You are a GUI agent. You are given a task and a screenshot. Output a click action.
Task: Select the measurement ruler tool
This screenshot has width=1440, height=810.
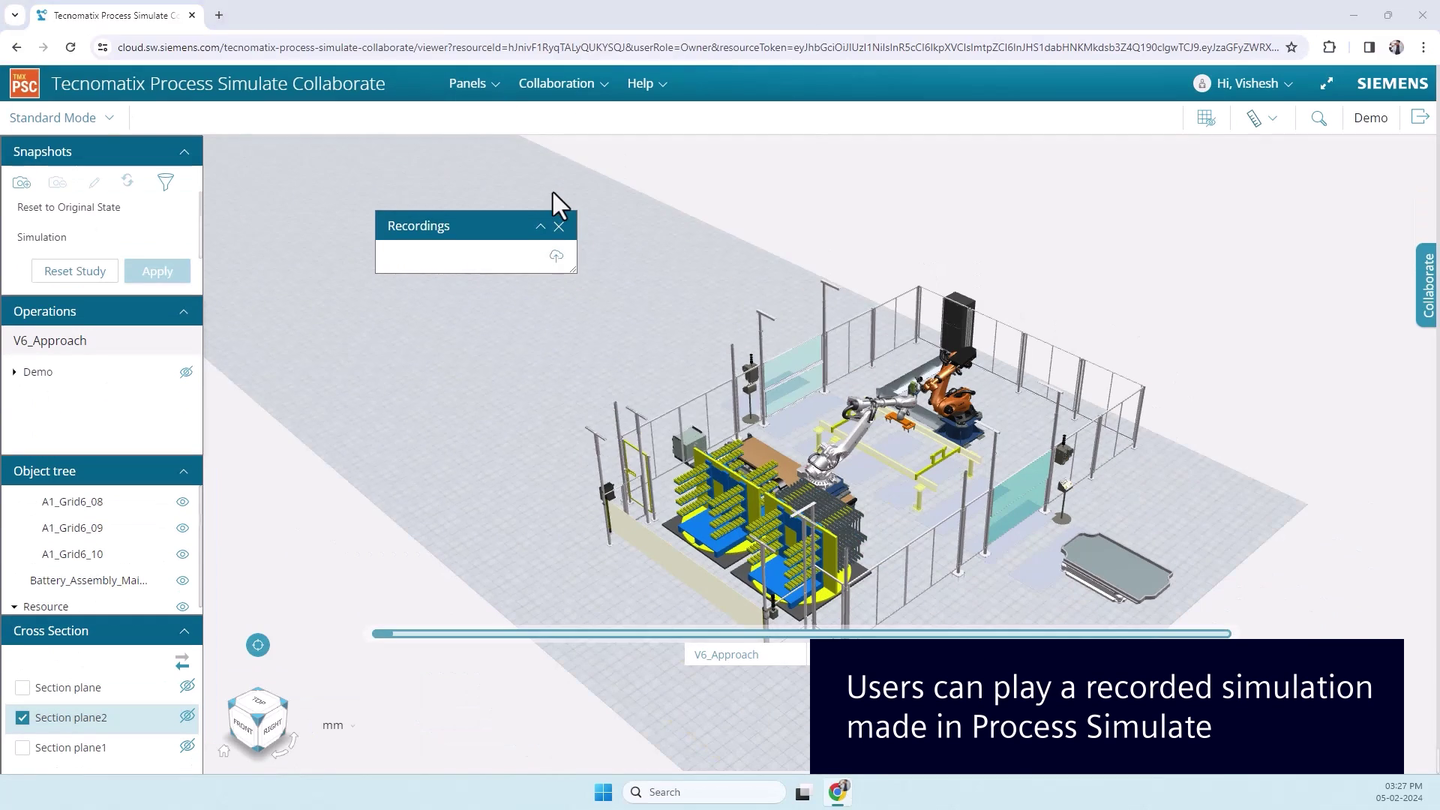[1254, 117]
